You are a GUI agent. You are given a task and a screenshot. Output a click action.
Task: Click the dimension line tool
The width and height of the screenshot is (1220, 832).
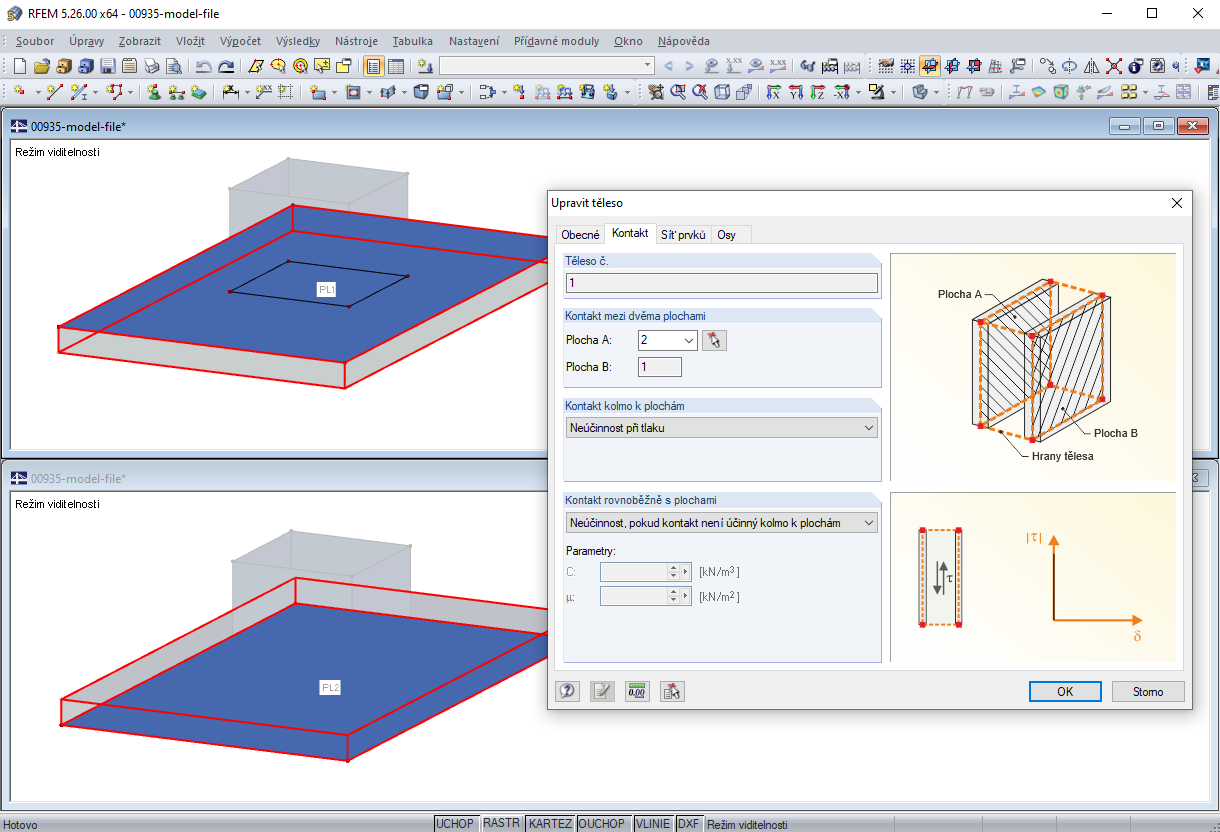pos(231,91)
